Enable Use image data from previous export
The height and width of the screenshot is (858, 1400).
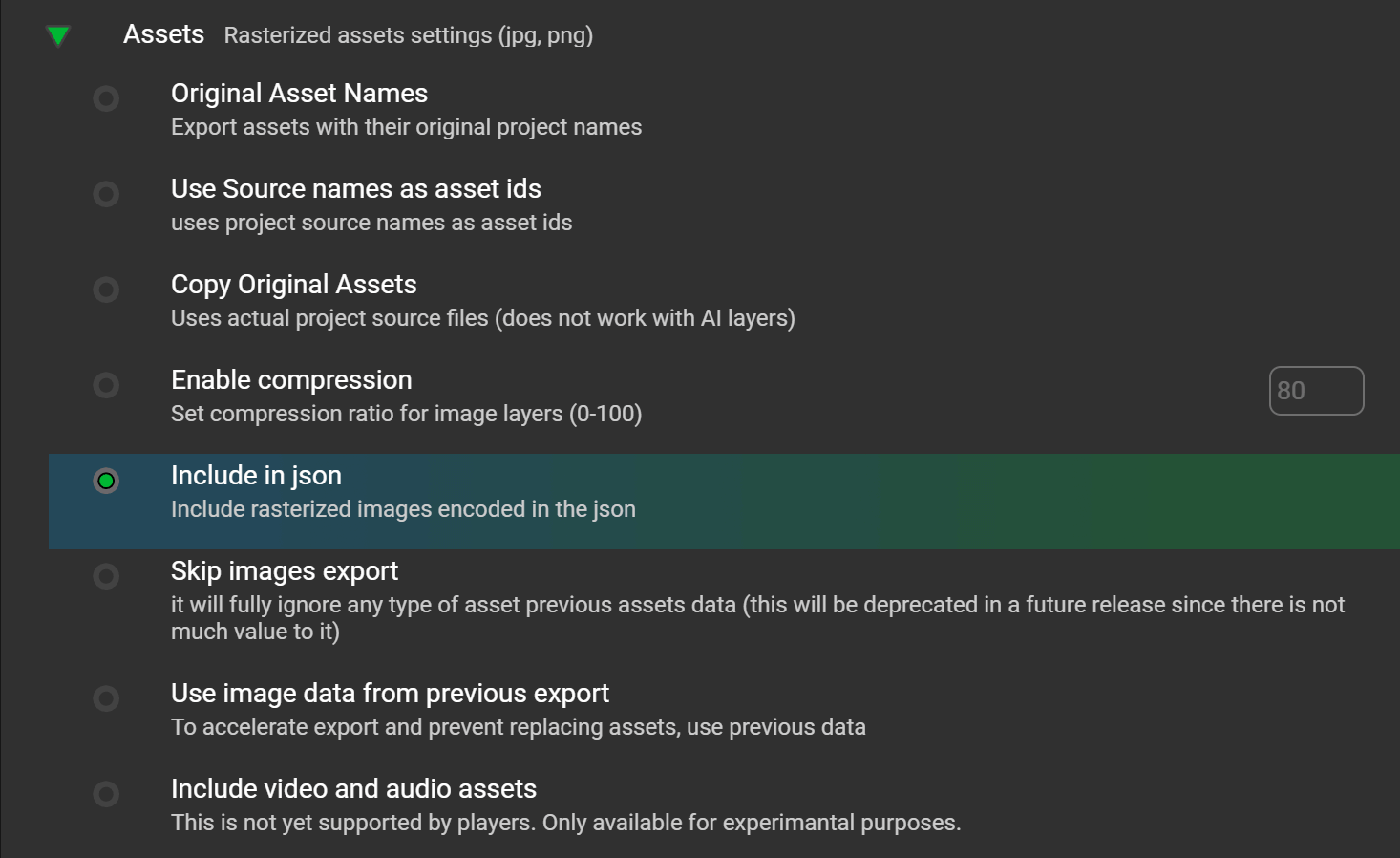106,698
